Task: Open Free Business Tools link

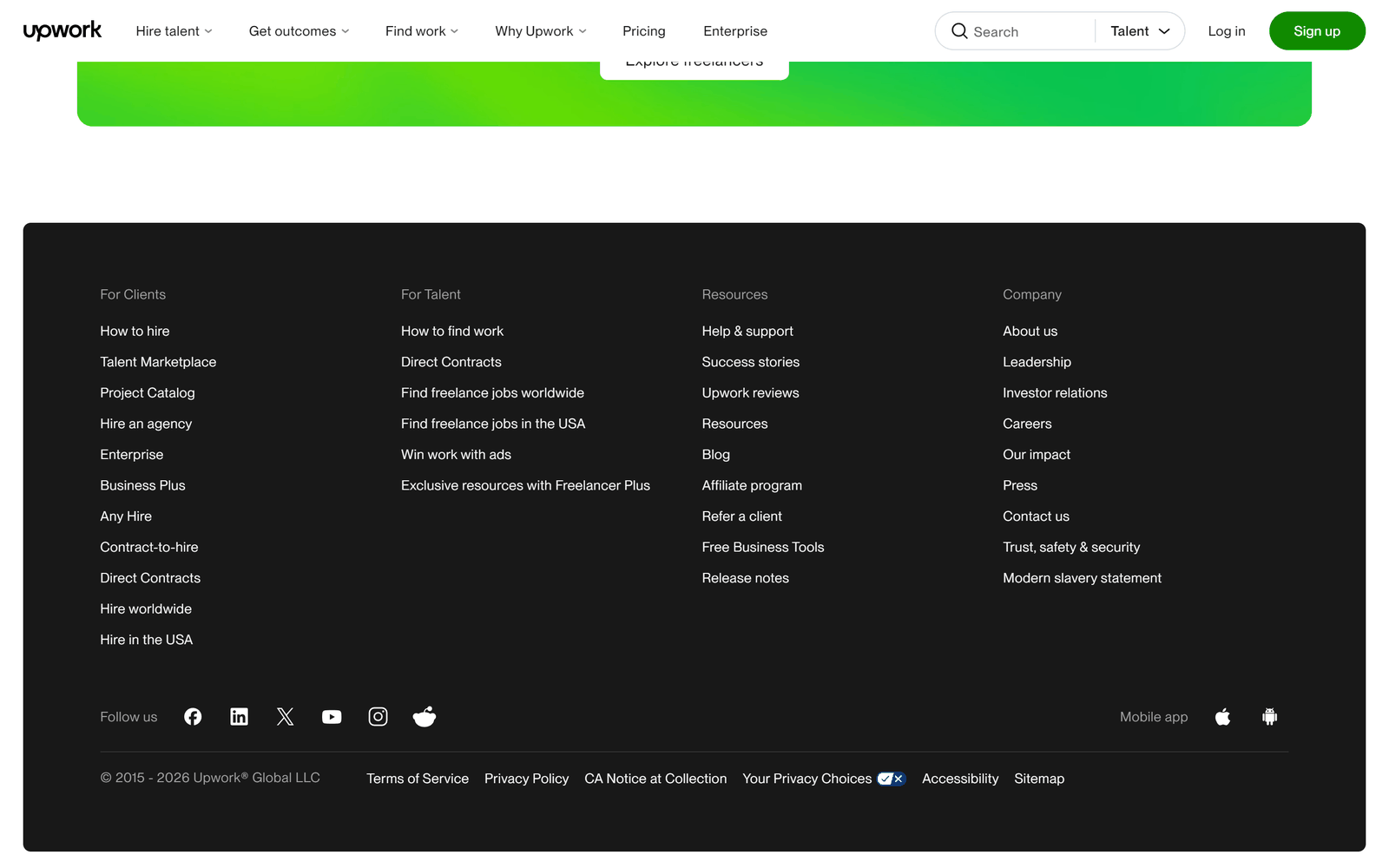Action: 763,548
